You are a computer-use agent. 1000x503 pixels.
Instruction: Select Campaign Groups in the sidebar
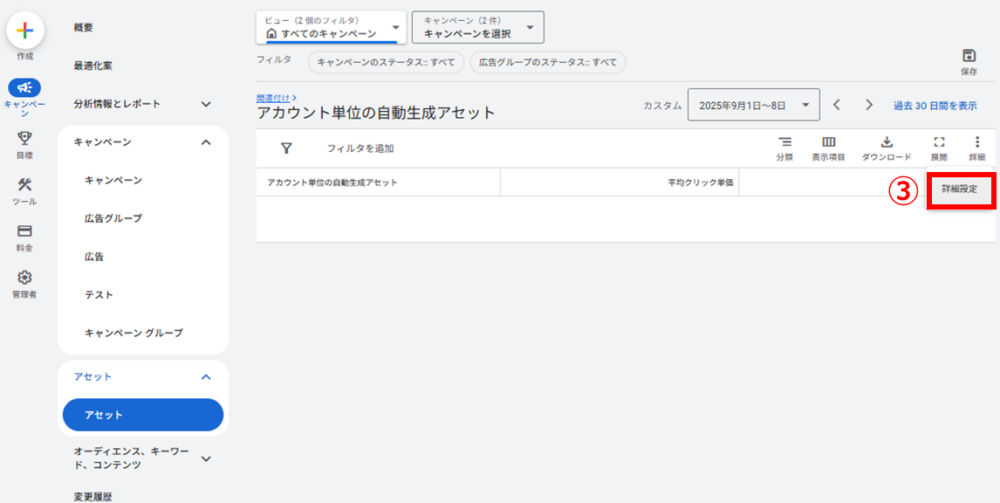[x=133, y=332]
